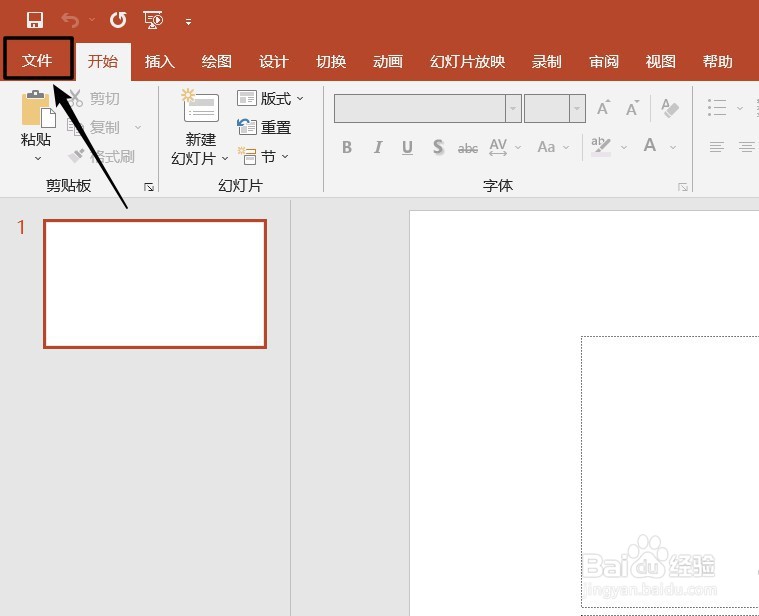Open the 设计 (Design) tab

pos(273,61)
